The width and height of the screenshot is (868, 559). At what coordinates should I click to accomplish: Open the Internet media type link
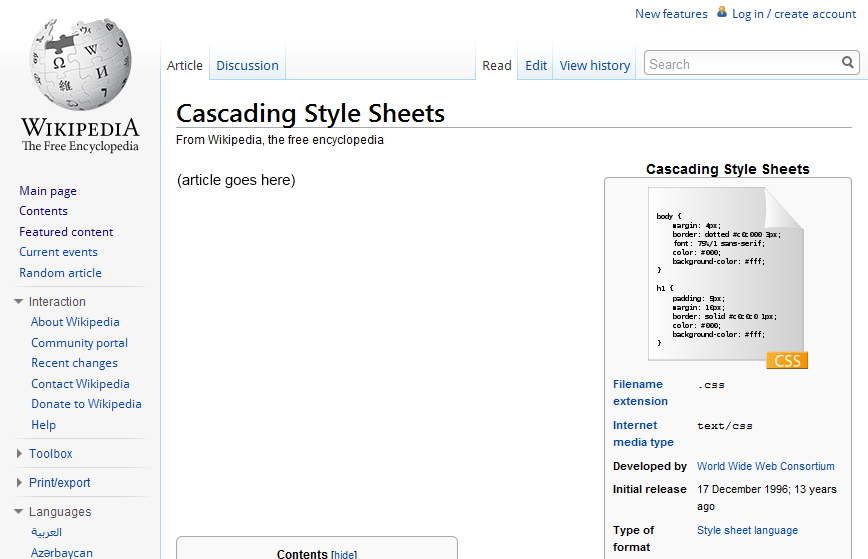pyautogui.click(x=643, y=433)
